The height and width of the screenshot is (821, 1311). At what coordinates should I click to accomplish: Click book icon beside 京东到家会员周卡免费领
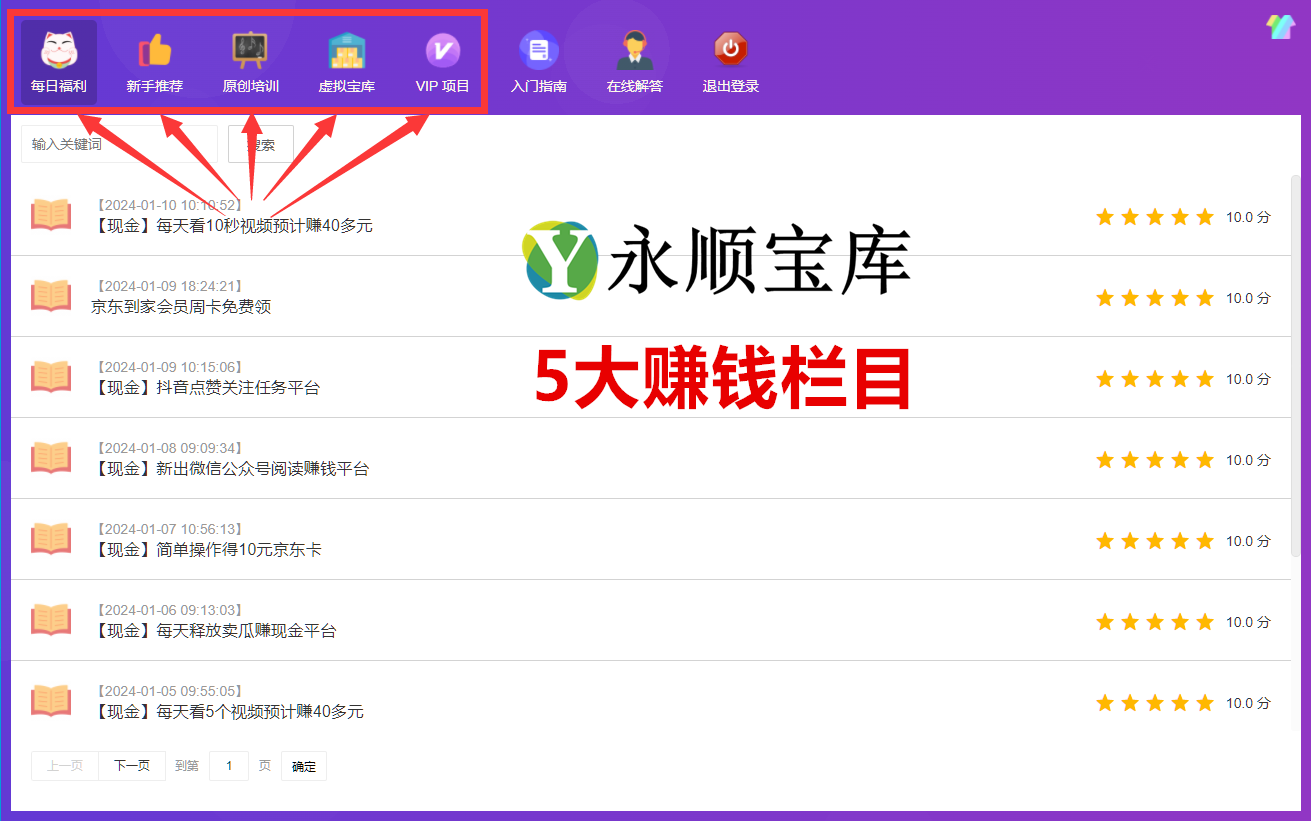coord(51,296)
